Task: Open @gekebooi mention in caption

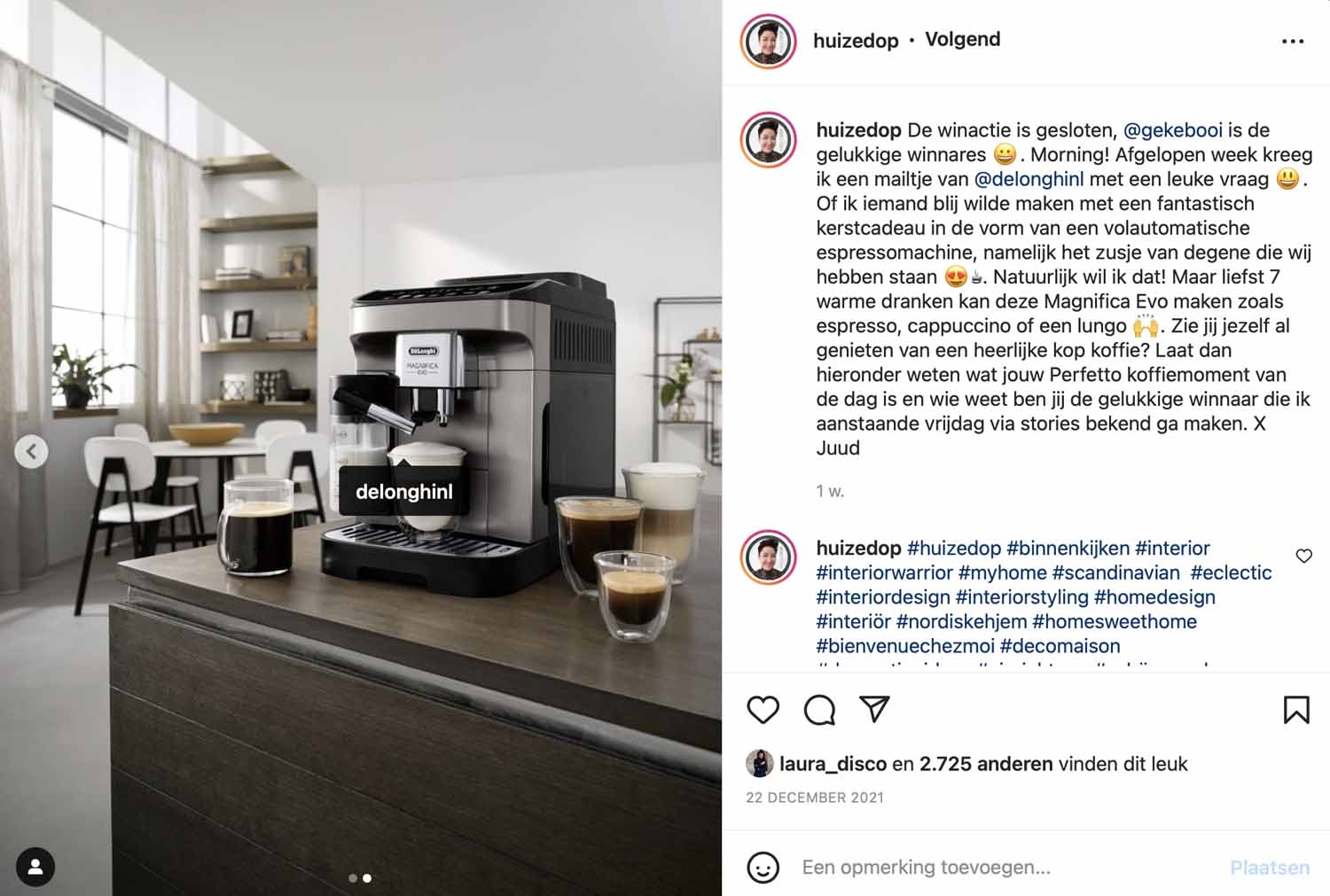Action: click(x=1172, y=130)
